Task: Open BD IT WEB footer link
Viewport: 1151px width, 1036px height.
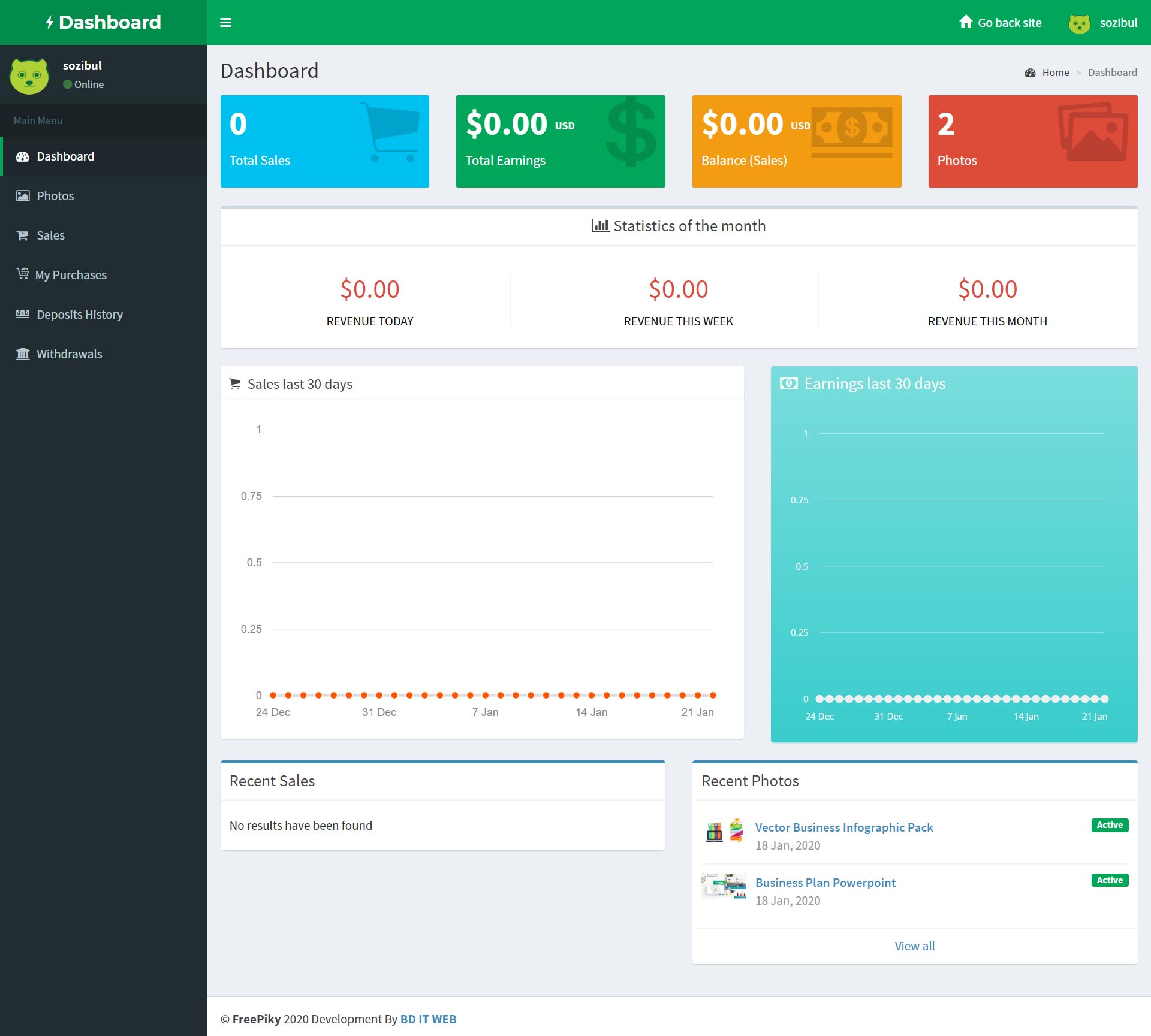Action: 428,1019
